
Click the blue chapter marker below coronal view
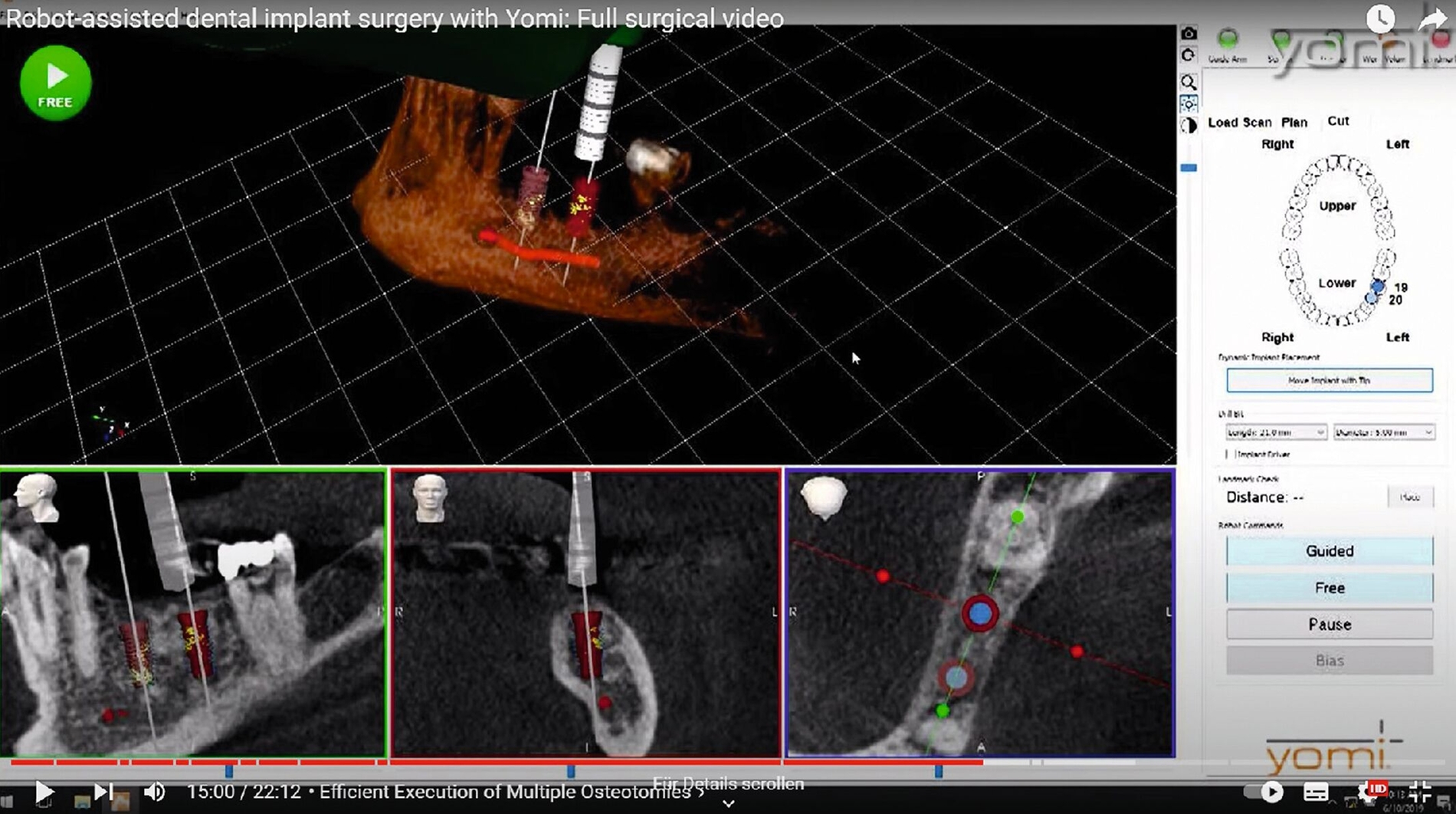571,771
